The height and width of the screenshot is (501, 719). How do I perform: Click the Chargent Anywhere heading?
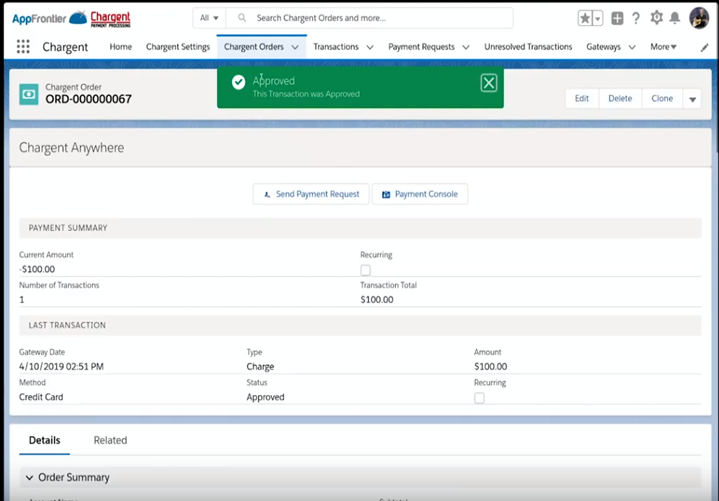(x=72, y=148)
